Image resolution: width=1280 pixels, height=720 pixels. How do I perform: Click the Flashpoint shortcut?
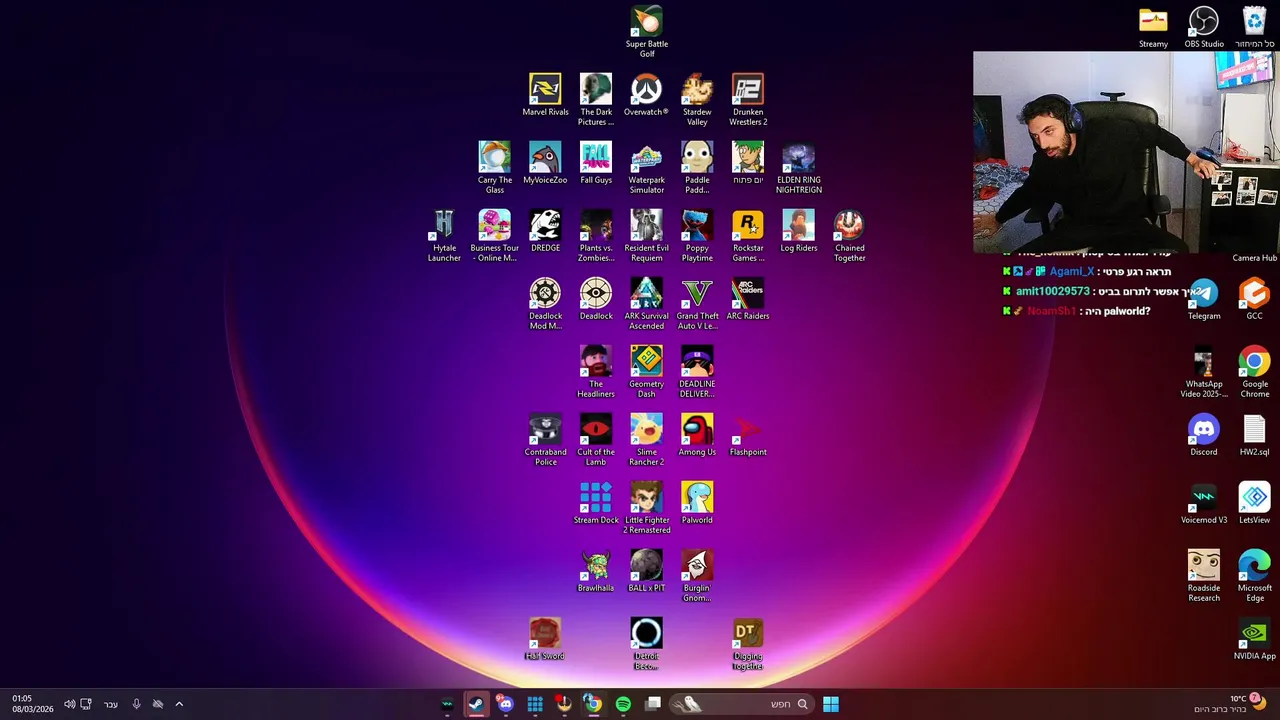[748, 434]
